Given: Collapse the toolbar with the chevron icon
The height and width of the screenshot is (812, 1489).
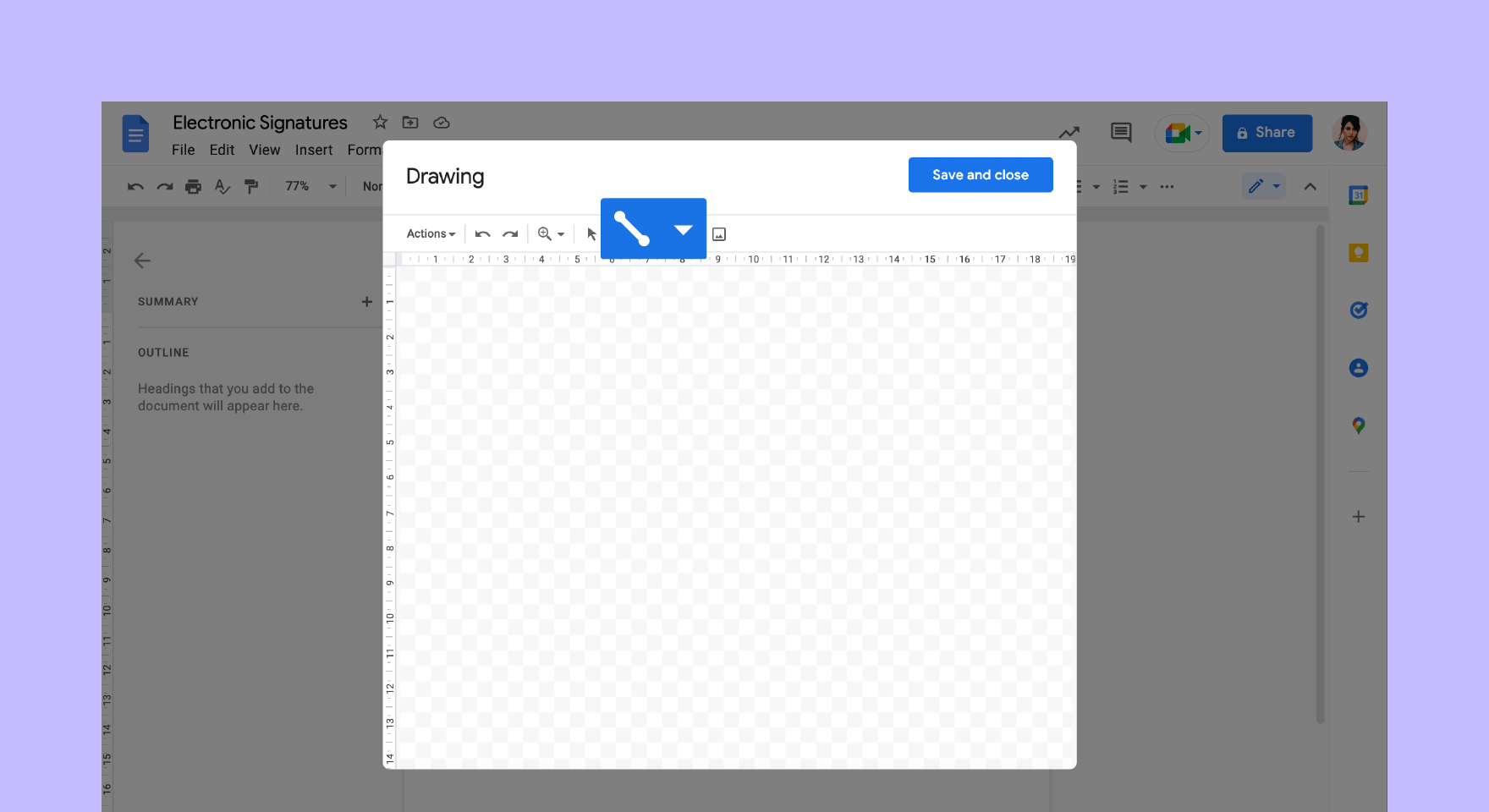Looking at the screenshot, I should [x=1310, y=186].
